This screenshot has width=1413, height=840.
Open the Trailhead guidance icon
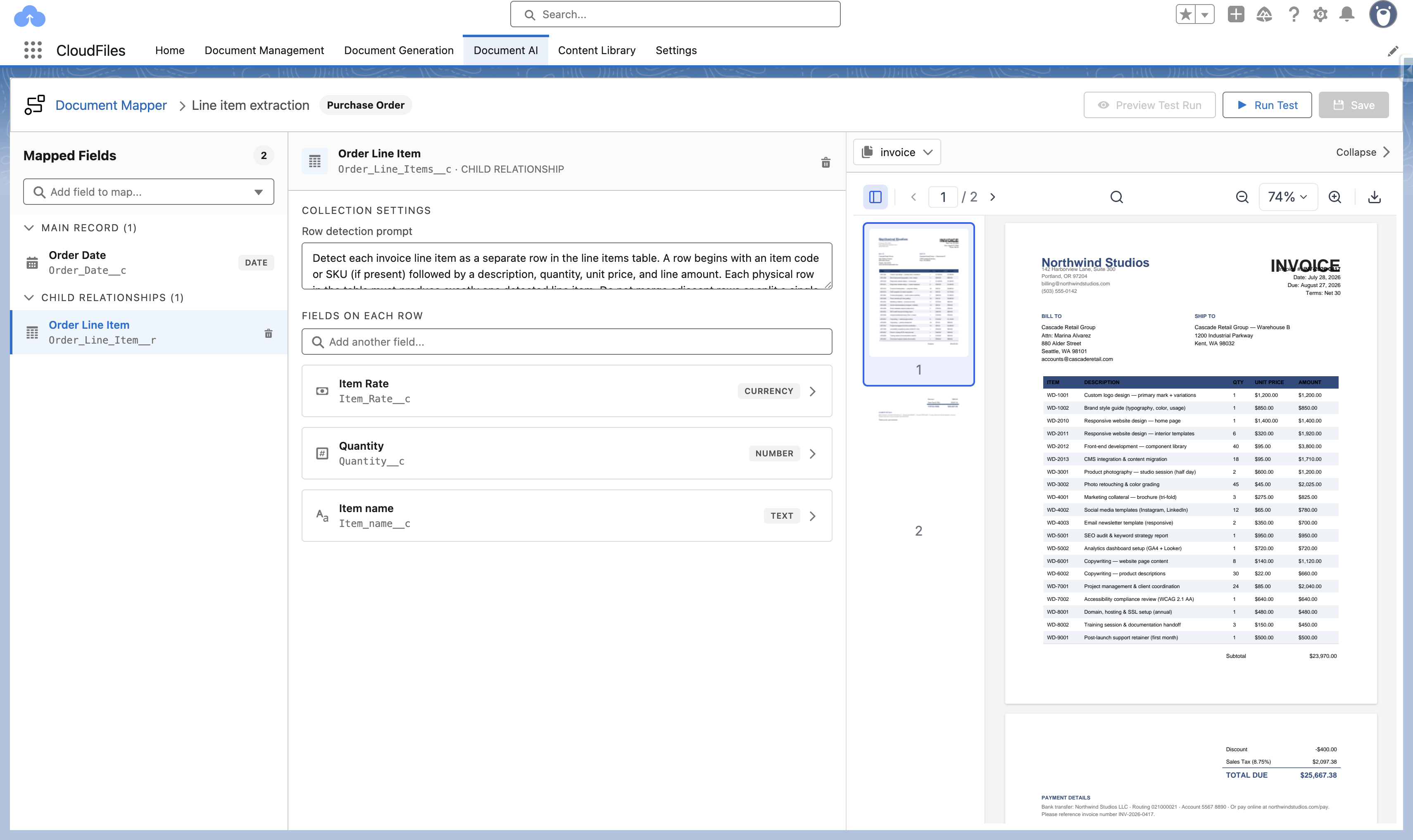tap(1264, 14)
